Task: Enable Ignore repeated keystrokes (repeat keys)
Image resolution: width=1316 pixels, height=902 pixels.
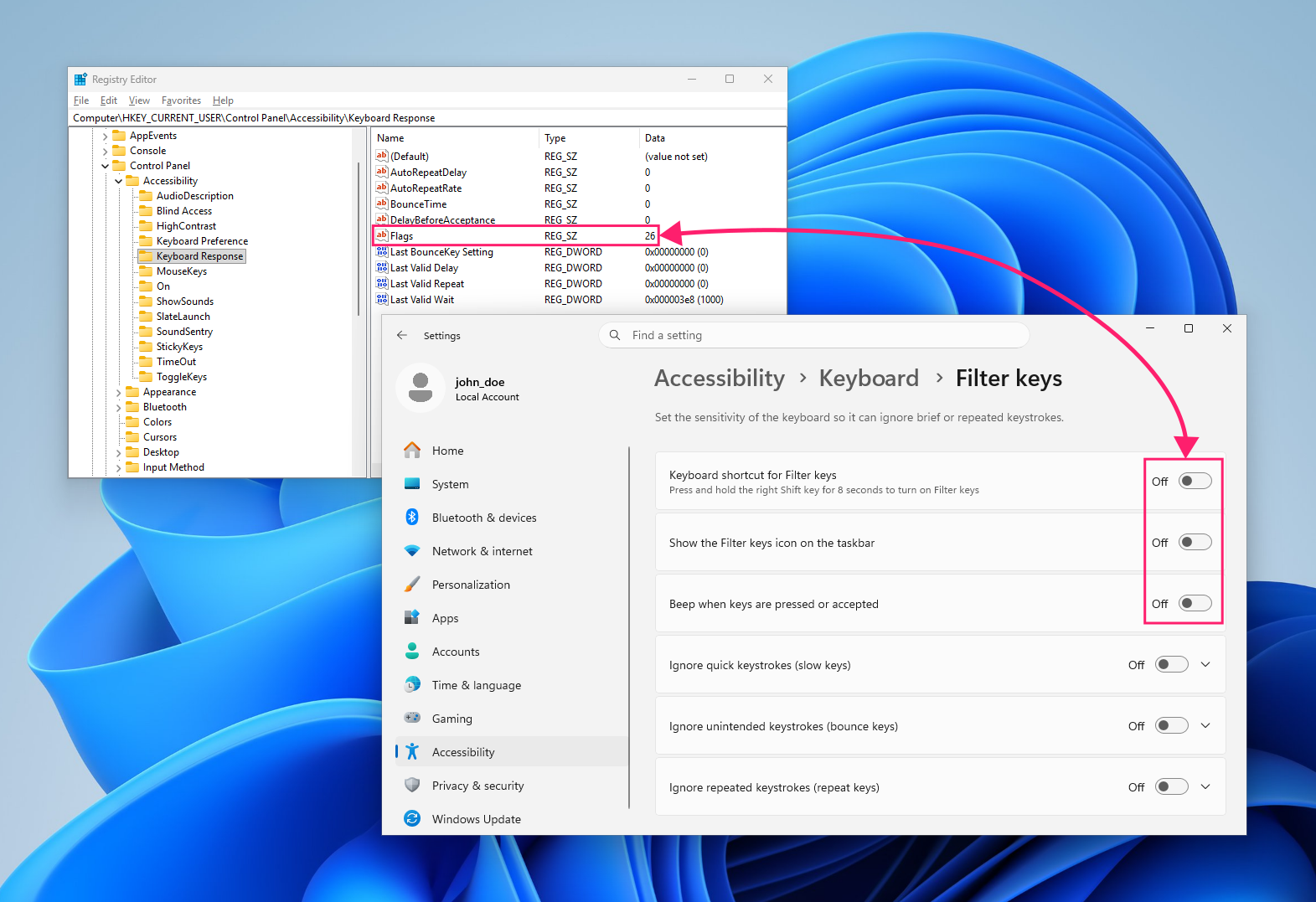Action: [1171, 786]
